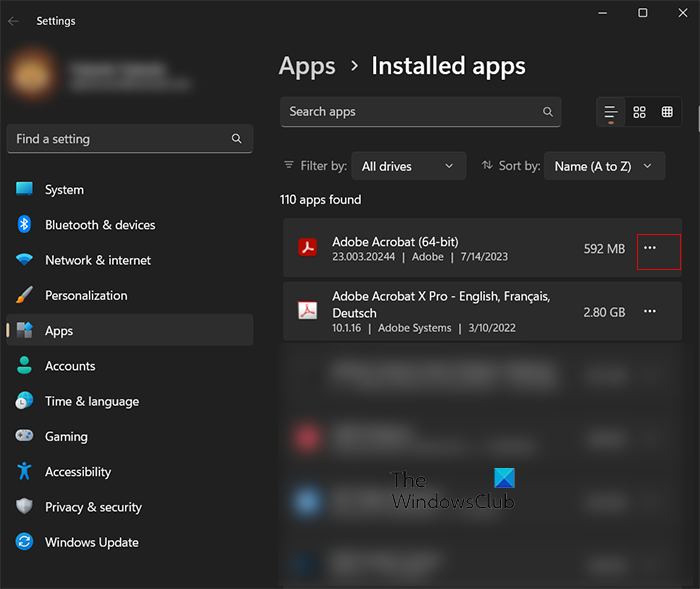The height and width of the screenshot is (589, 700).
Task: Switch to grid view layout
Action: (x=640, y=112)
